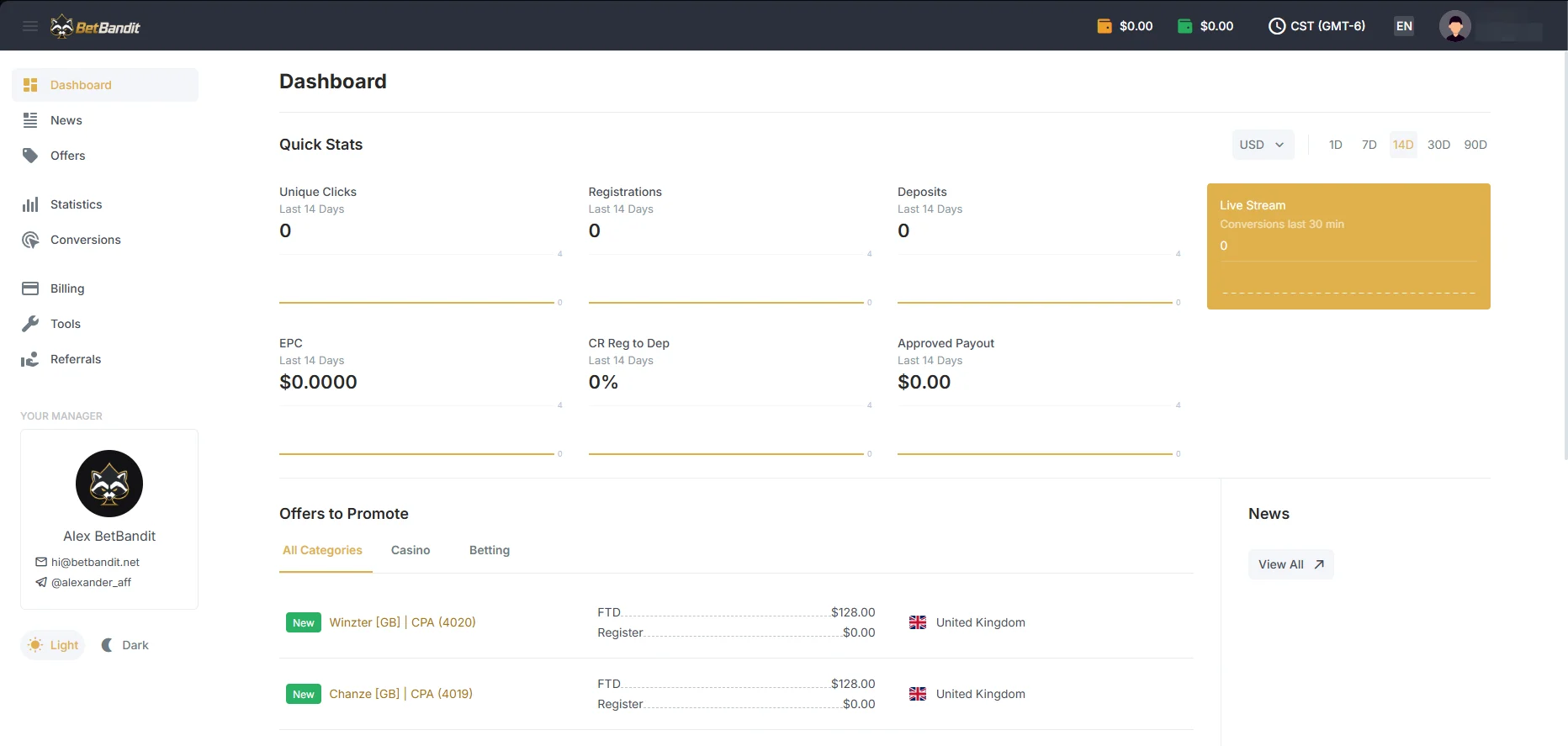
Task: Click the Registrations stat chart
Action: pyautogui.click(x=730, y=278)
